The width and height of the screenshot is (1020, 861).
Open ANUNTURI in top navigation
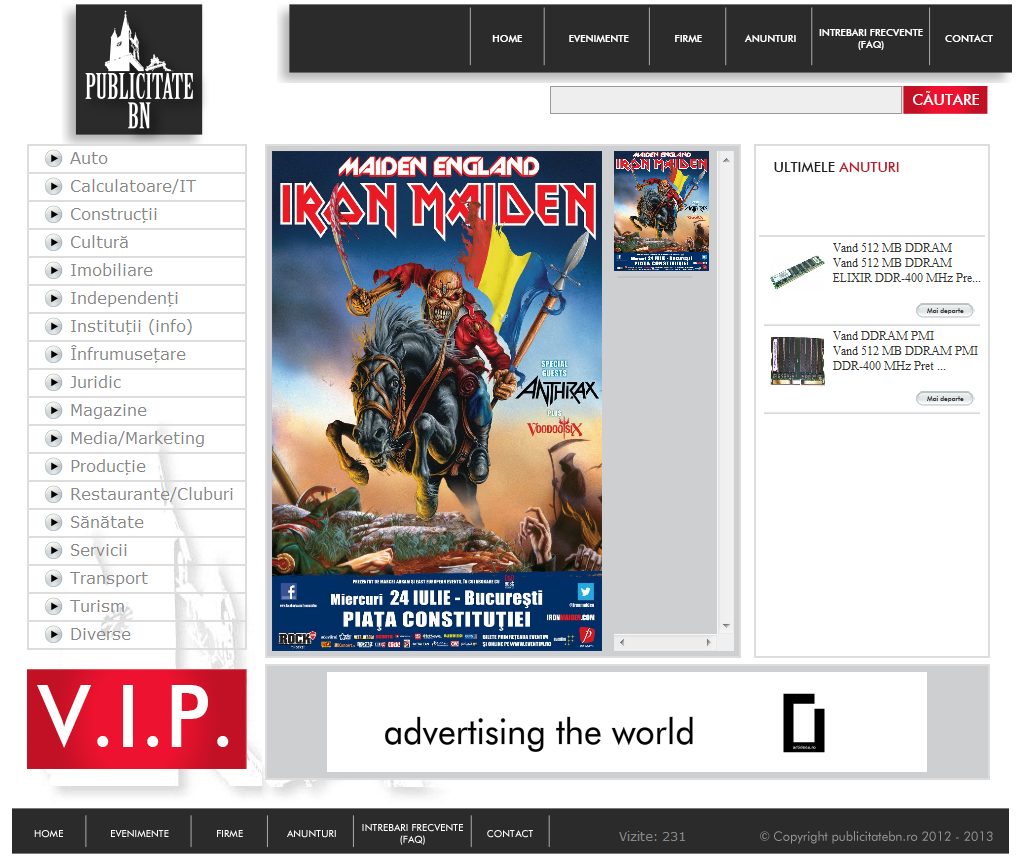(x=770, y=38)
